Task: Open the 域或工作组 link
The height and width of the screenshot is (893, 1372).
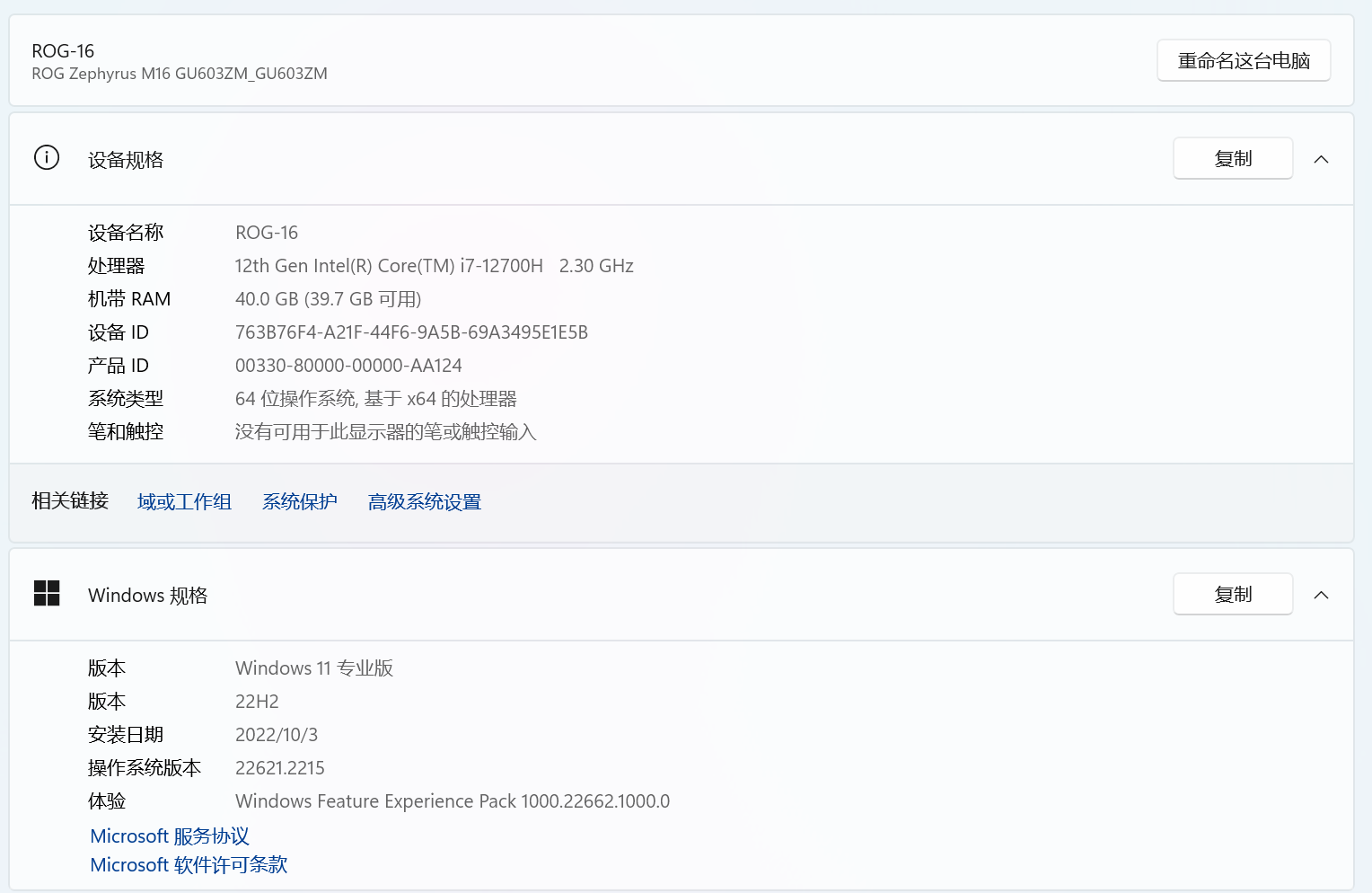Action: (x=184, y=502)
